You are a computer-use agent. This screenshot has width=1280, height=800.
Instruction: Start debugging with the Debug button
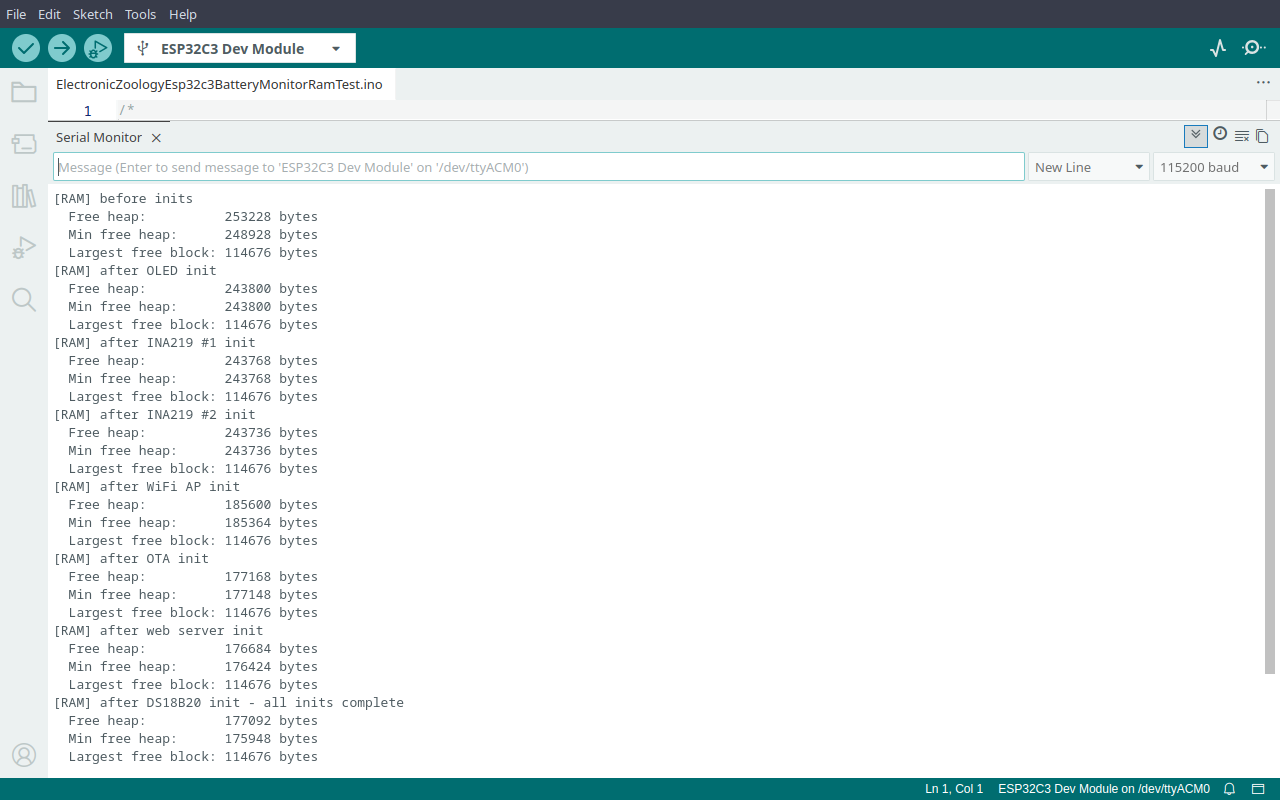click(x=98, y=48)
